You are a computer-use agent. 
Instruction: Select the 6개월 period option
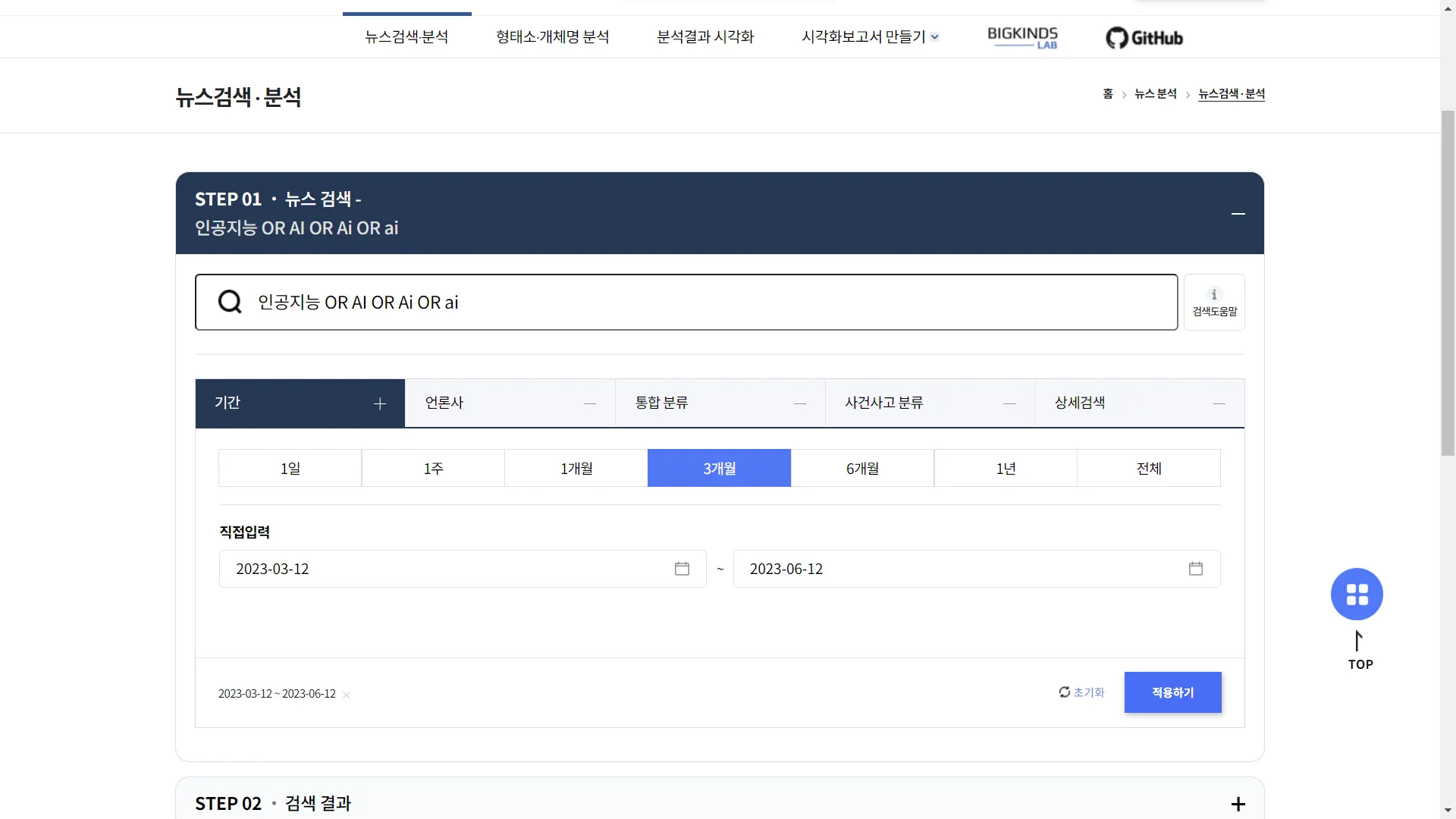862,468
